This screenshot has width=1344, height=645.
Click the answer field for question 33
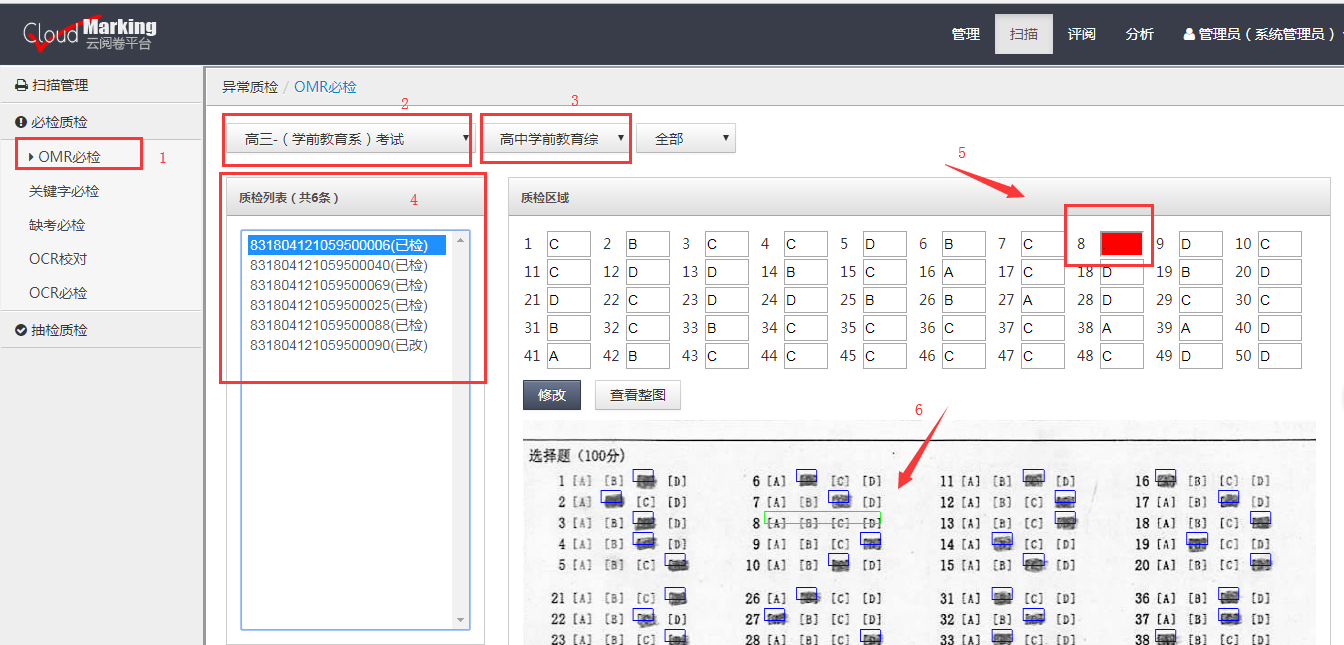pyautogui.click(x=726, y=328)
